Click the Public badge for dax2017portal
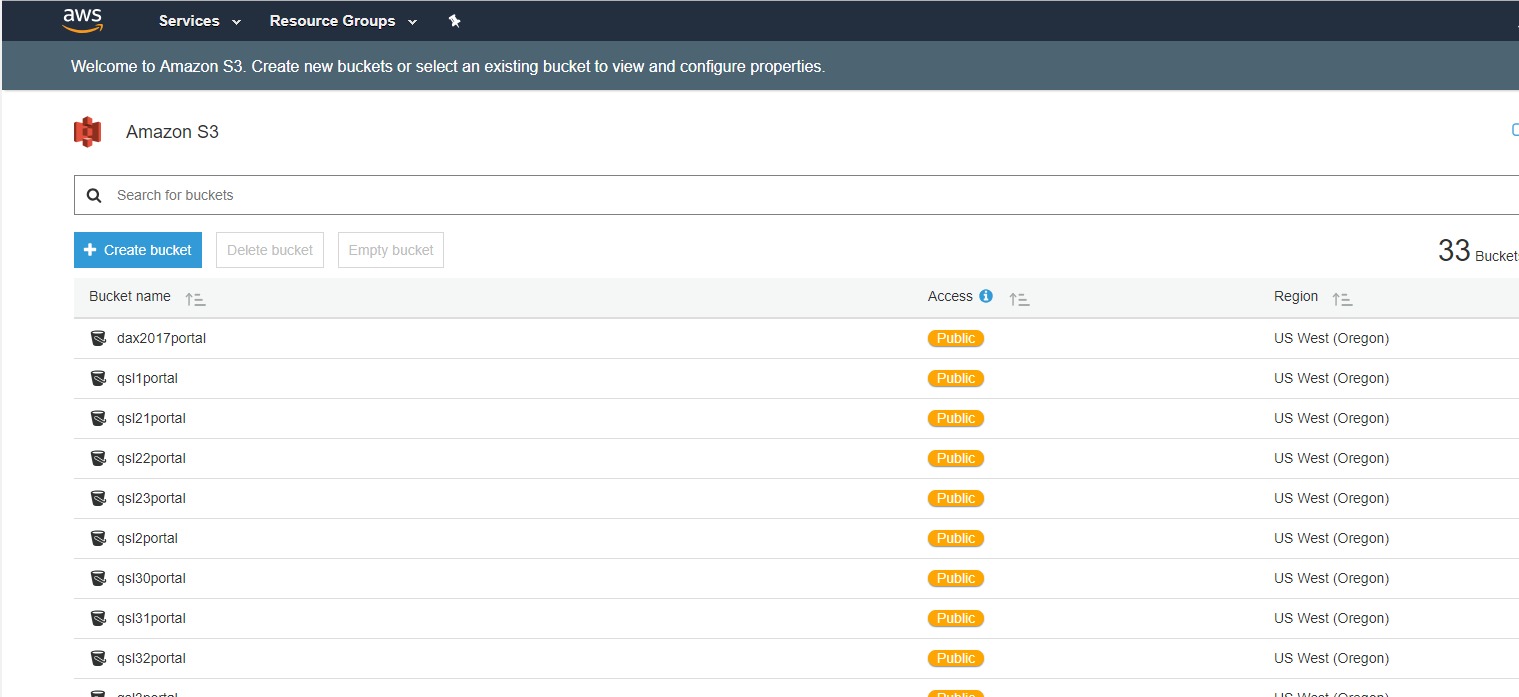1519x697 pixels. [956, 338]
